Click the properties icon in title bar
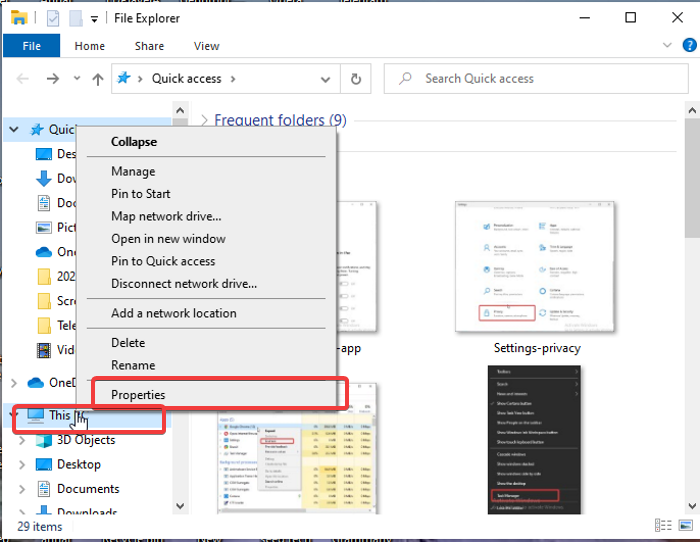Viewport: 700px width, 542px height. point(52,18)
